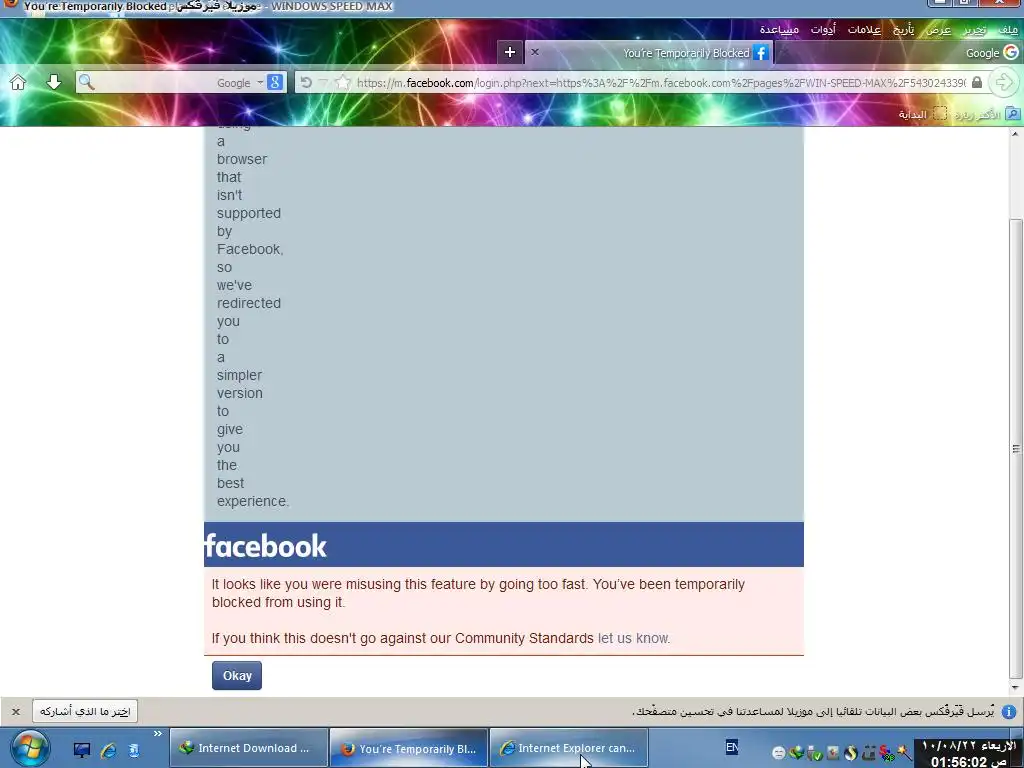The width and height of the screenshot is (1024, 768).
Task: Click the bookmark star in address bar
Action: 343,82
